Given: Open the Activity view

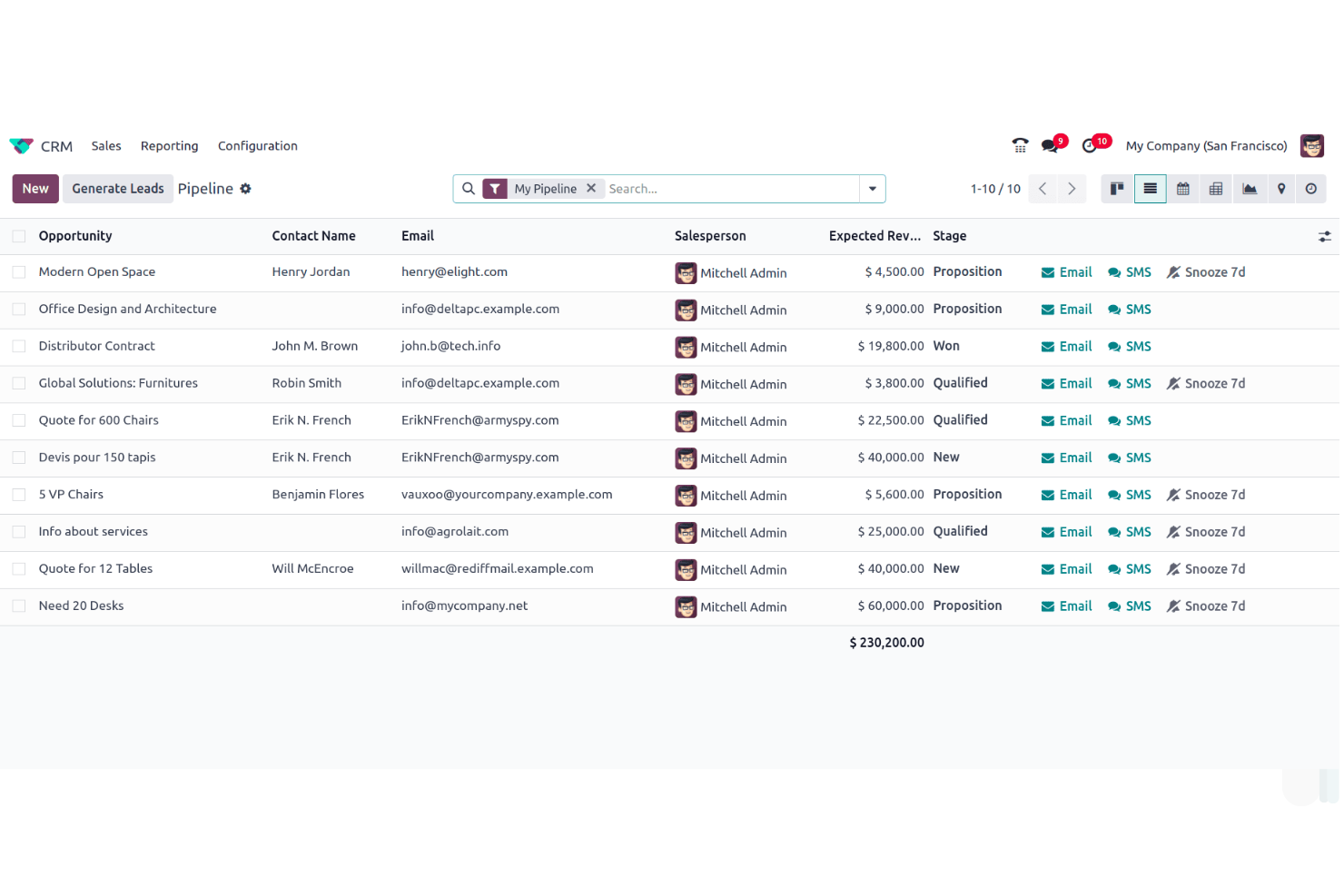Looking at the screenshot, I should point(1310,188).
